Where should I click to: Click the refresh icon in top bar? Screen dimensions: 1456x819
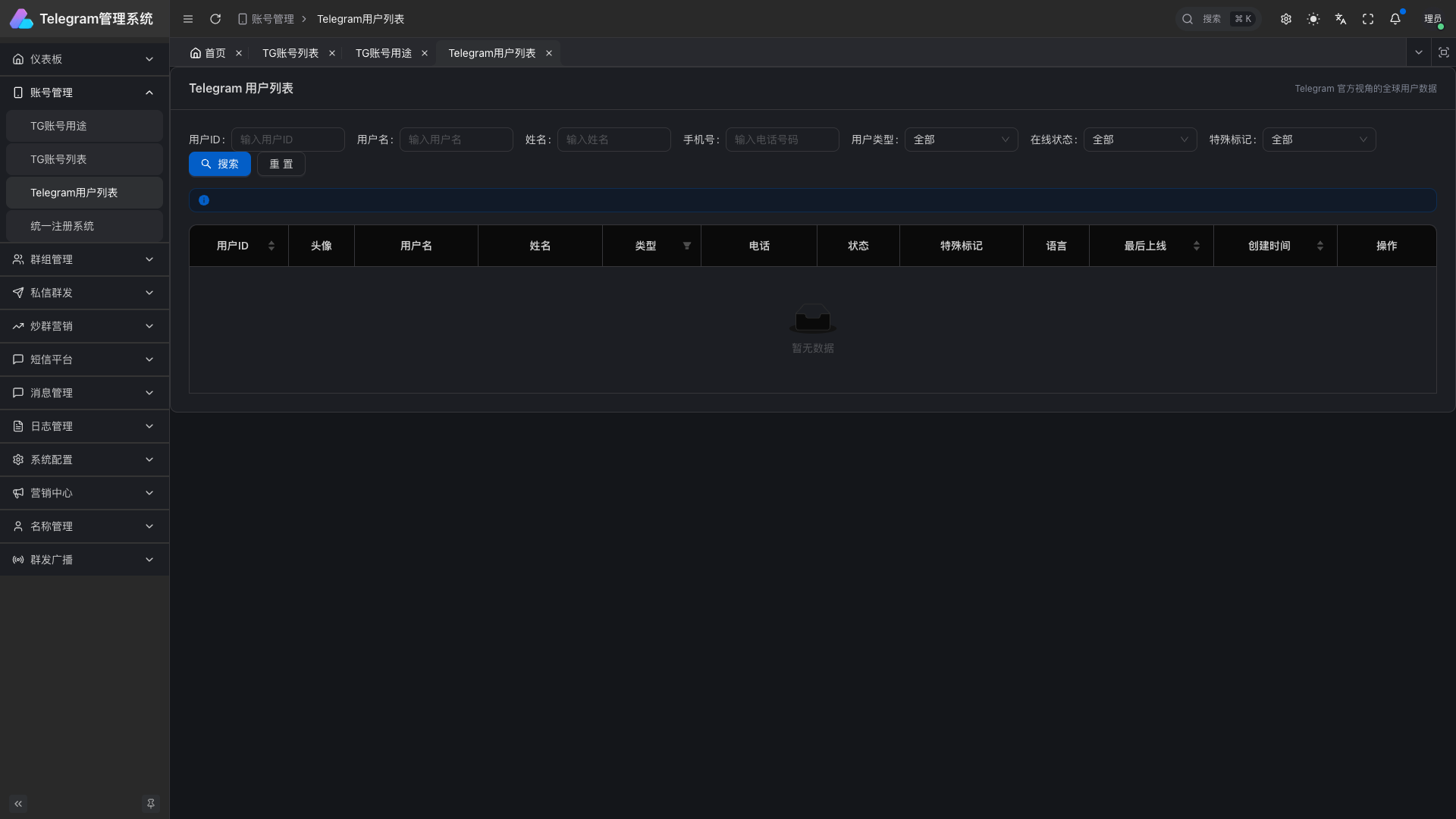pyautogui.click(x=215, y=19)
